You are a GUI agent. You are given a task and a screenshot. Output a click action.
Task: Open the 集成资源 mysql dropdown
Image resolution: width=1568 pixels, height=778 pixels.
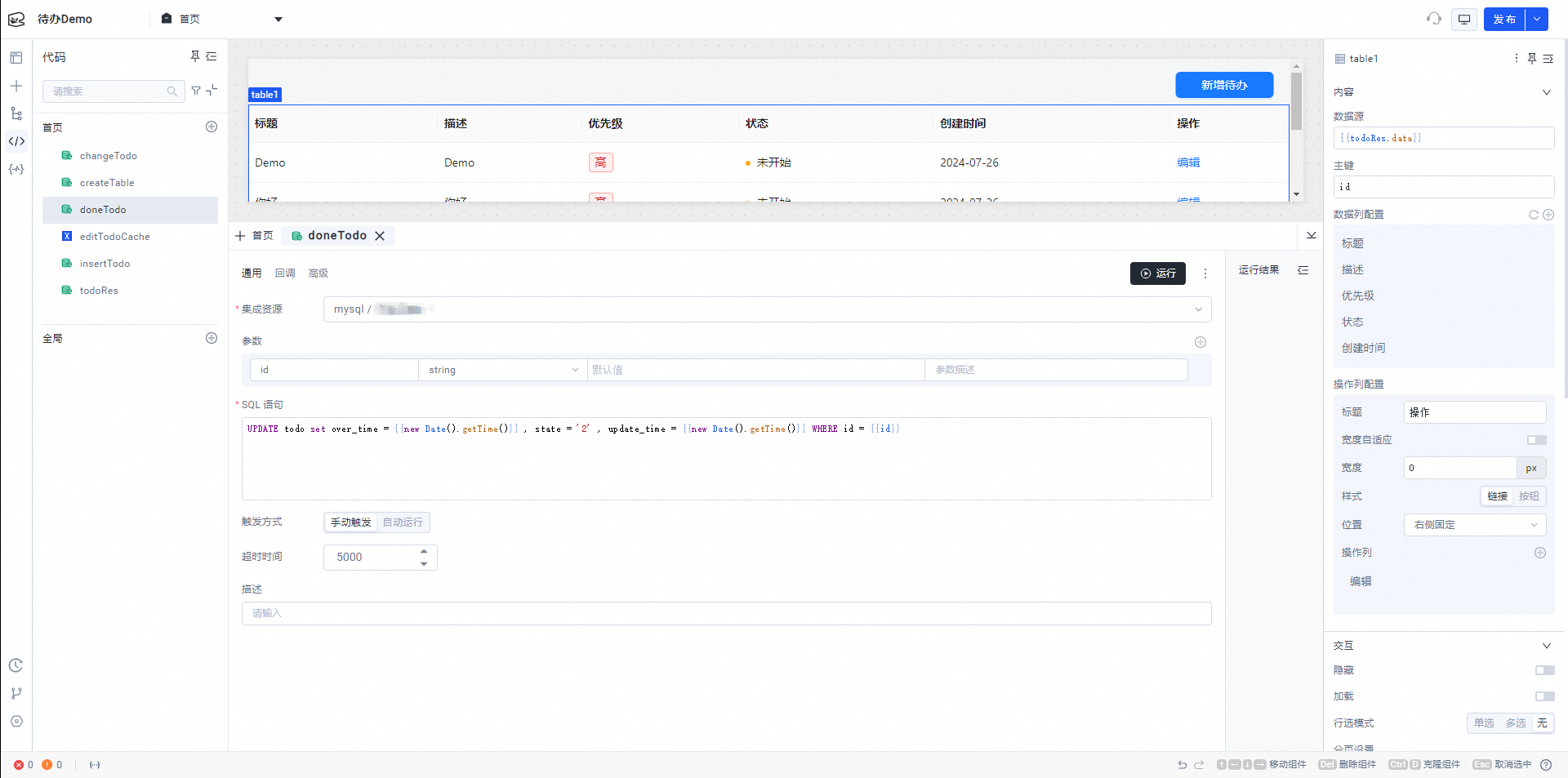768,309
